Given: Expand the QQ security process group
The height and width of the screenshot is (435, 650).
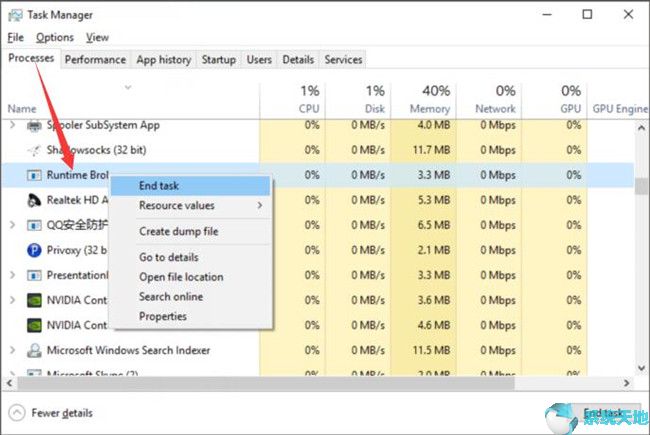Looking at the screenshot, I should [x=12, y=225].
